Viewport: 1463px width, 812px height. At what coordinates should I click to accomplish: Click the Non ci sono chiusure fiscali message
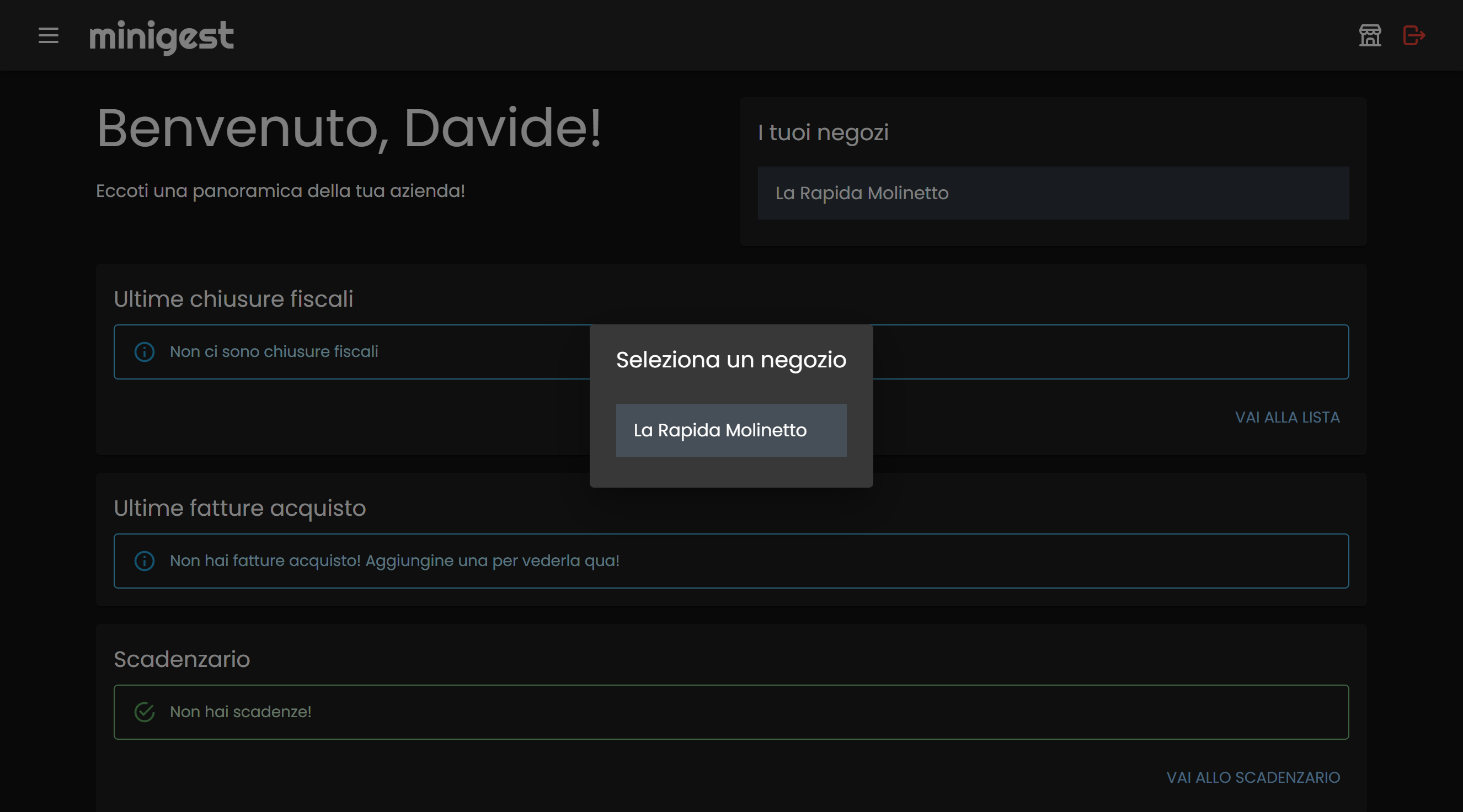[x=274, y=352]
